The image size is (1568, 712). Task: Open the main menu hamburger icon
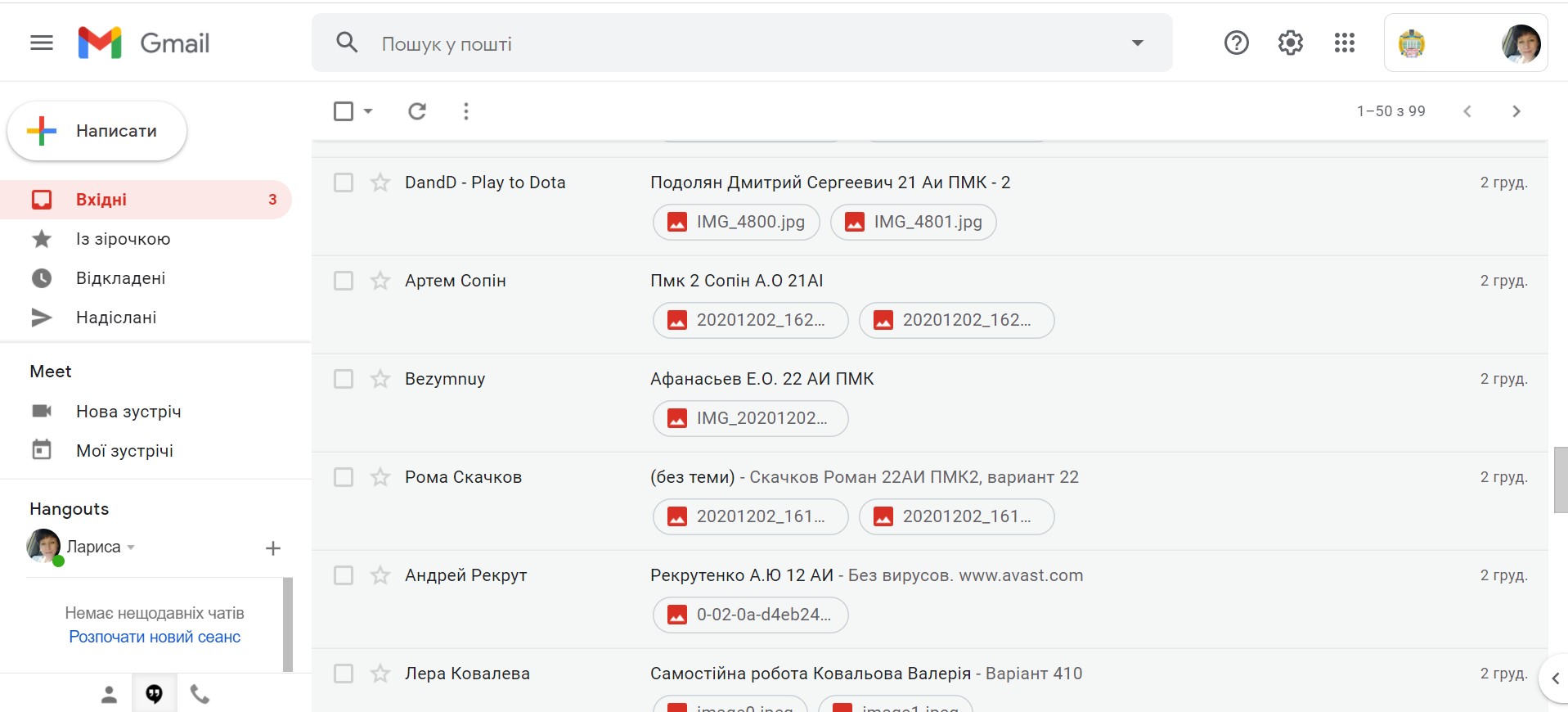[x=42, y=43]
